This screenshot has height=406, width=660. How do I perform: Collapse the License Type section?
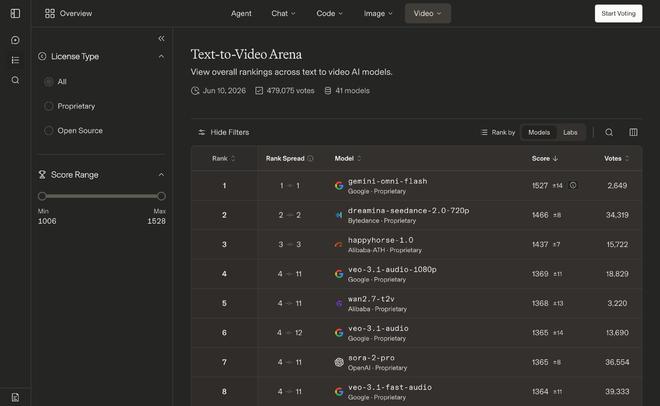[x=161, y=56]
